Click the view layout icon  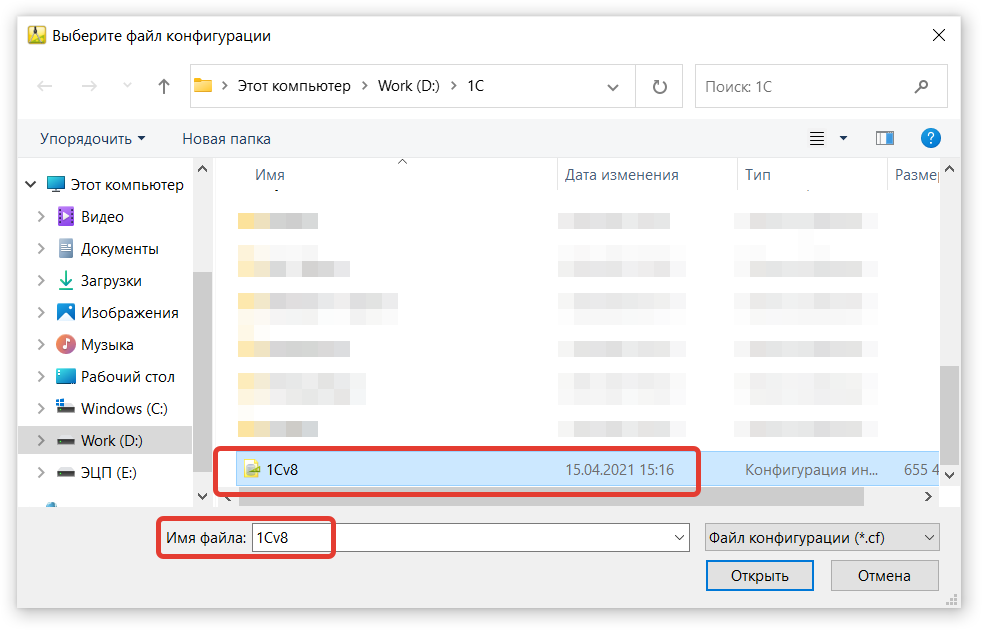point(817,138)
